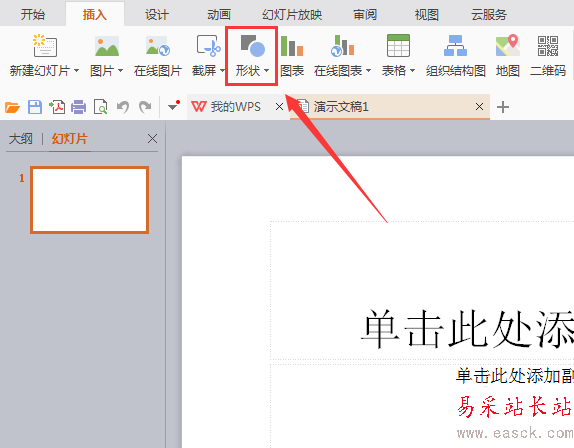Expand the 新建幻灯片 dropdown arrow
574x448 pixels.
pyautogui.click(x=77, y=70)
